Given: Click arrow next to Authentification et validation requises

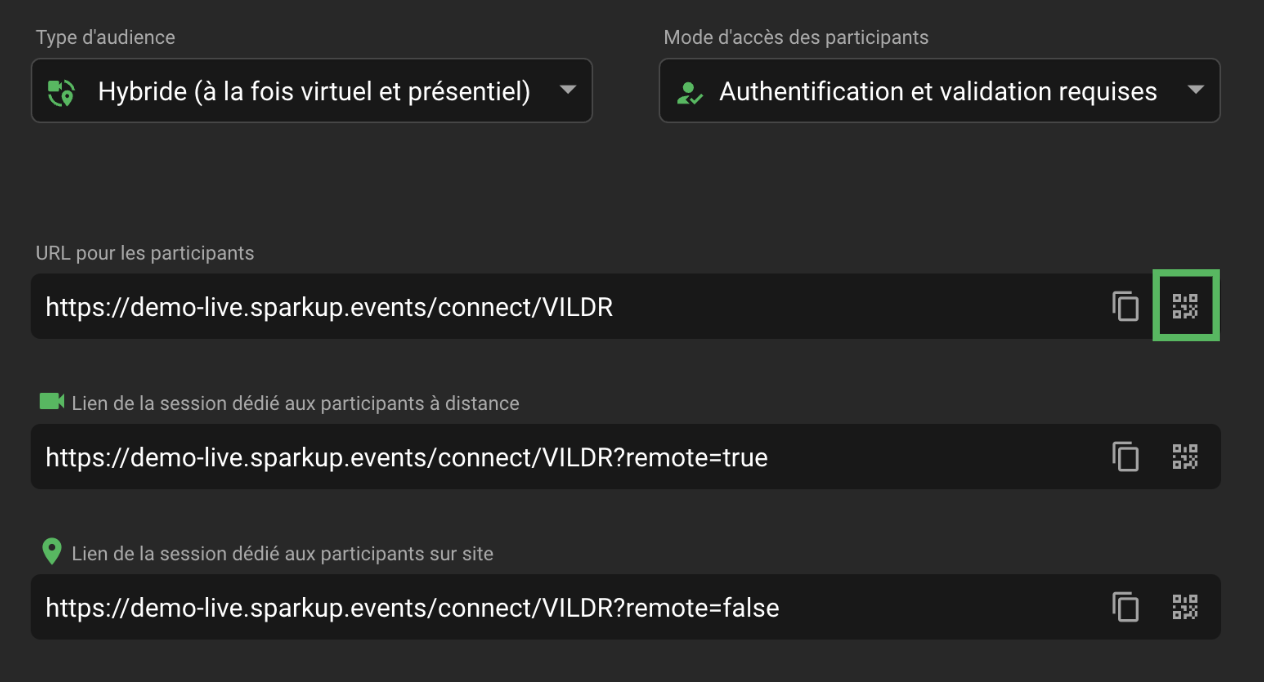Looking at the screenshot, I should point(1195,90).
